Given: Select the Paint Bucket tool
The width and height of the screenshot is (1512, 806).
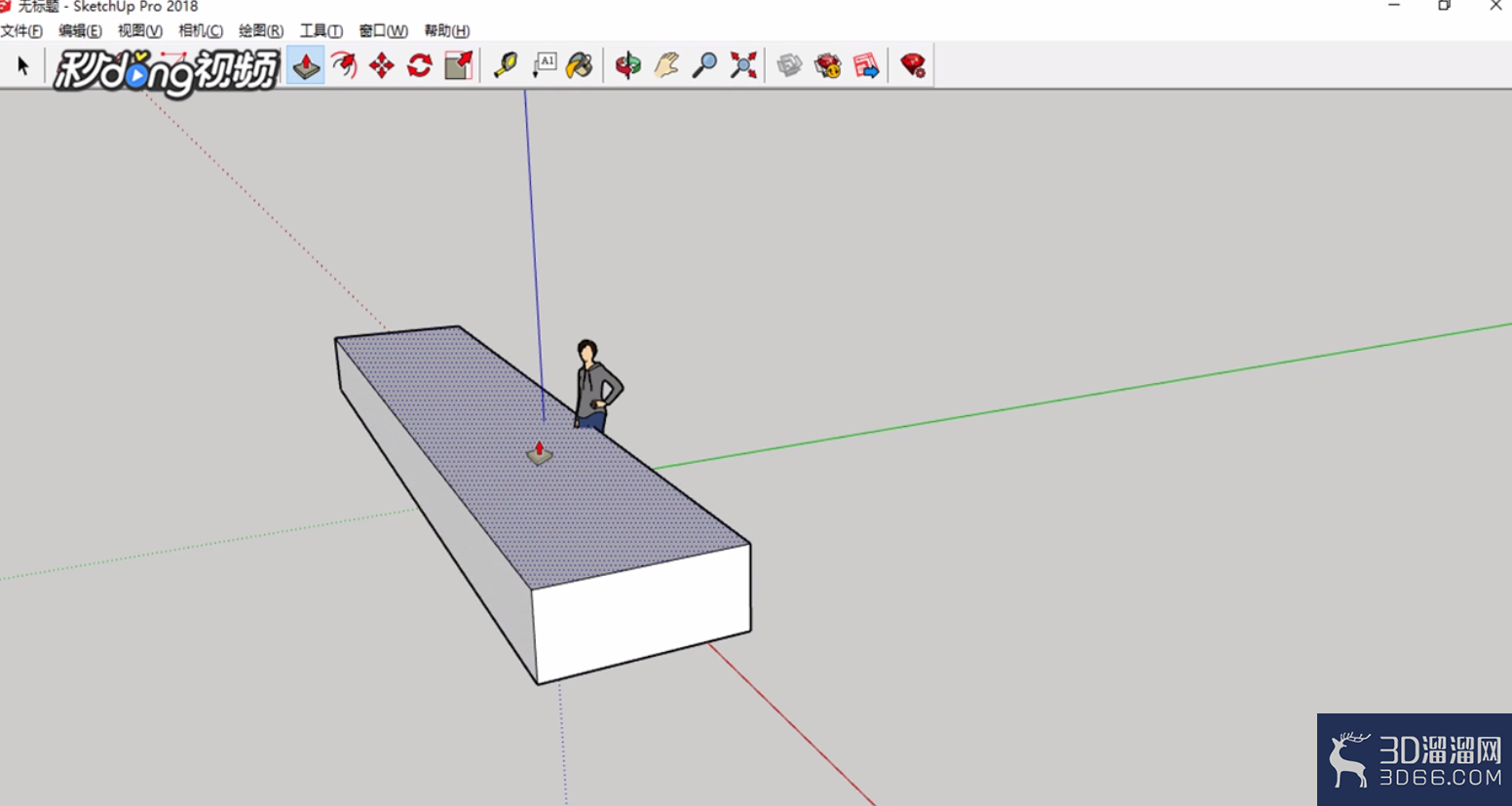Looking at the screenshot, I should [581, 65].
